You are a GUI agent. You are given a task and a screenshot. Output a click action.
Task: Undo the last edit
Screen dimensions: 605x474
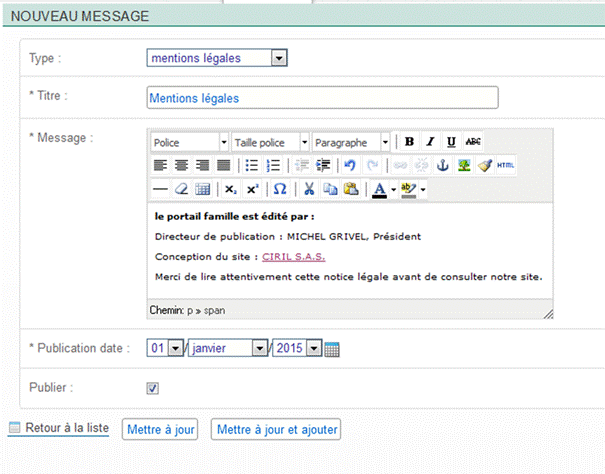pyautogui.click(x=349, y=165)
